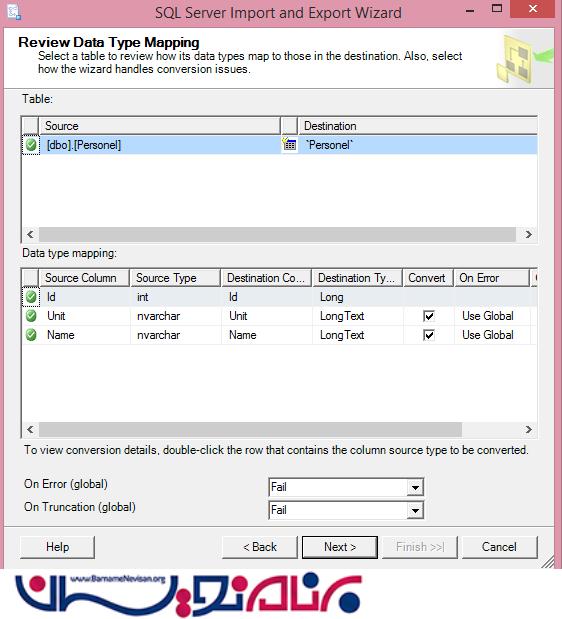Viewport: 562px width, 619px height.
Task: Click the nvarchar source type in Name row
Action: (x=176, y=335)
